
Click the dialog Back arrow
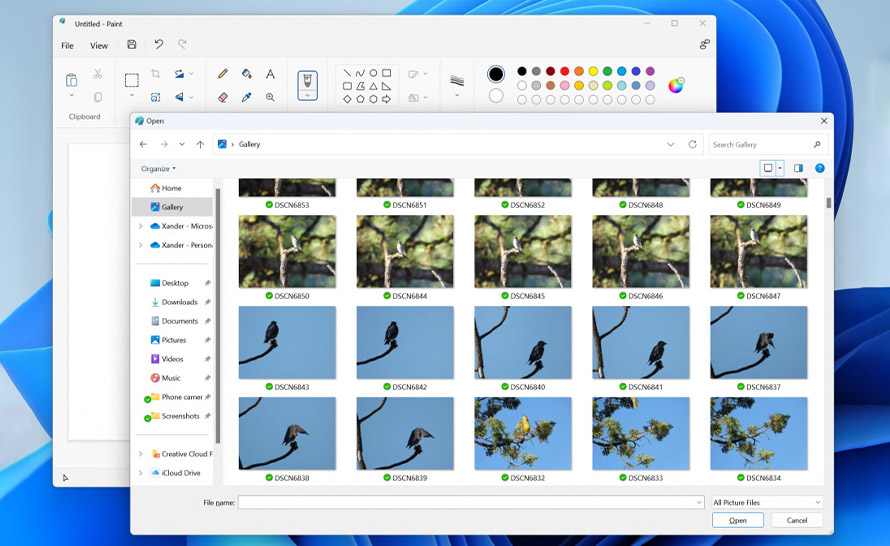[143, 144]
